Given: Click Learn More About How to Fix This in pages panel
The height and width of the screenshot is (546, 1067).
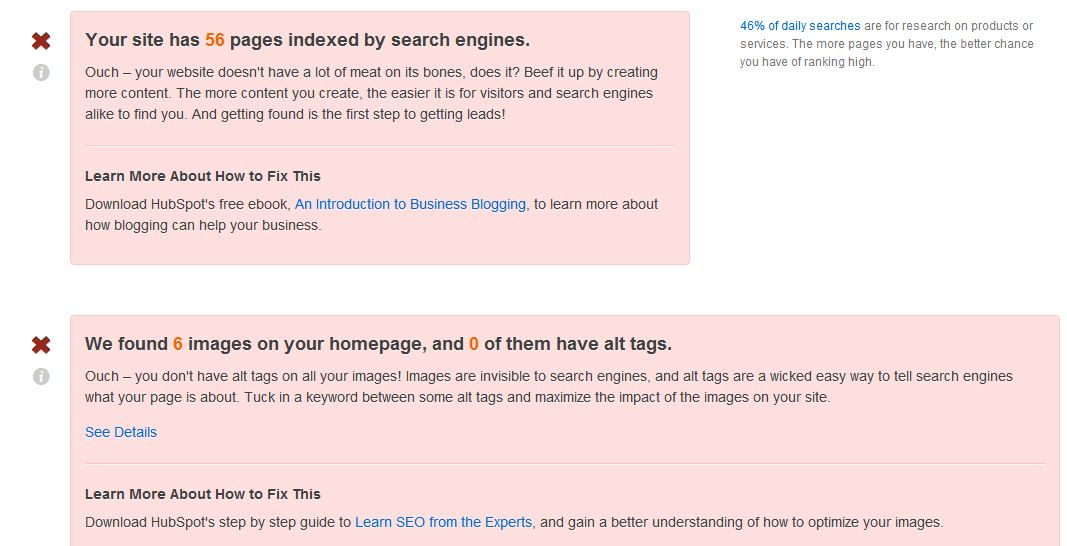Looking at the screenshot, I should (203, 176).
